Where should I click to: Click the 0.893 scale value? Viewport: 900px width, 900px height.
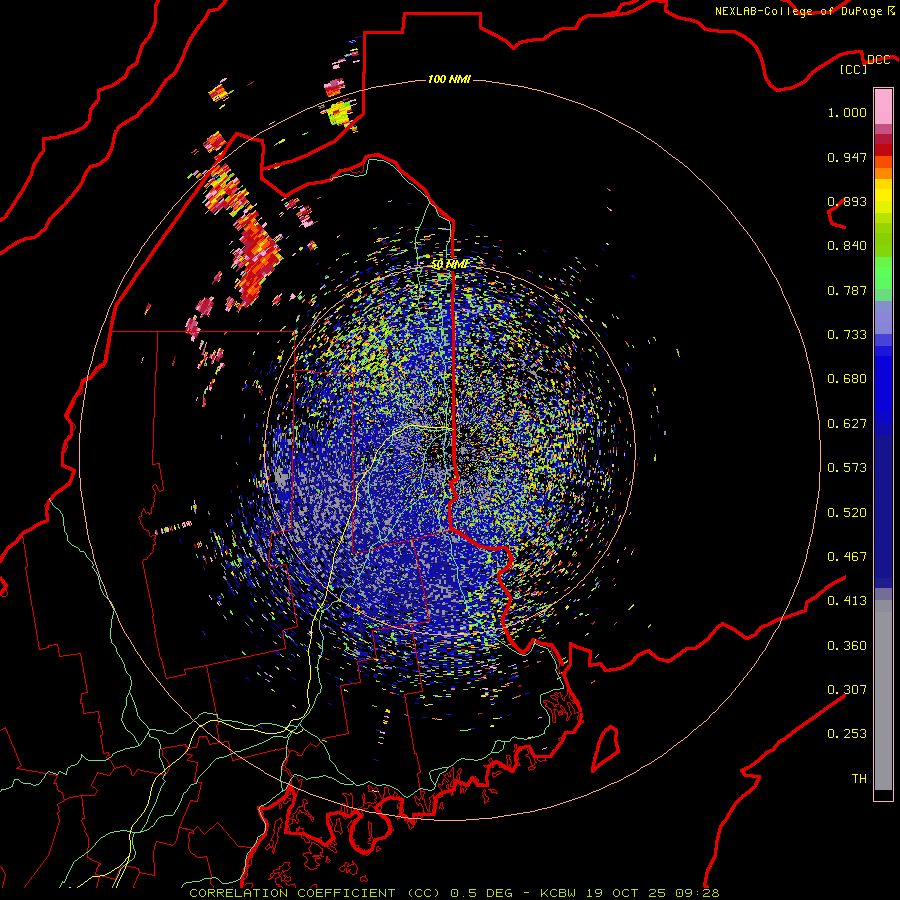847,201
